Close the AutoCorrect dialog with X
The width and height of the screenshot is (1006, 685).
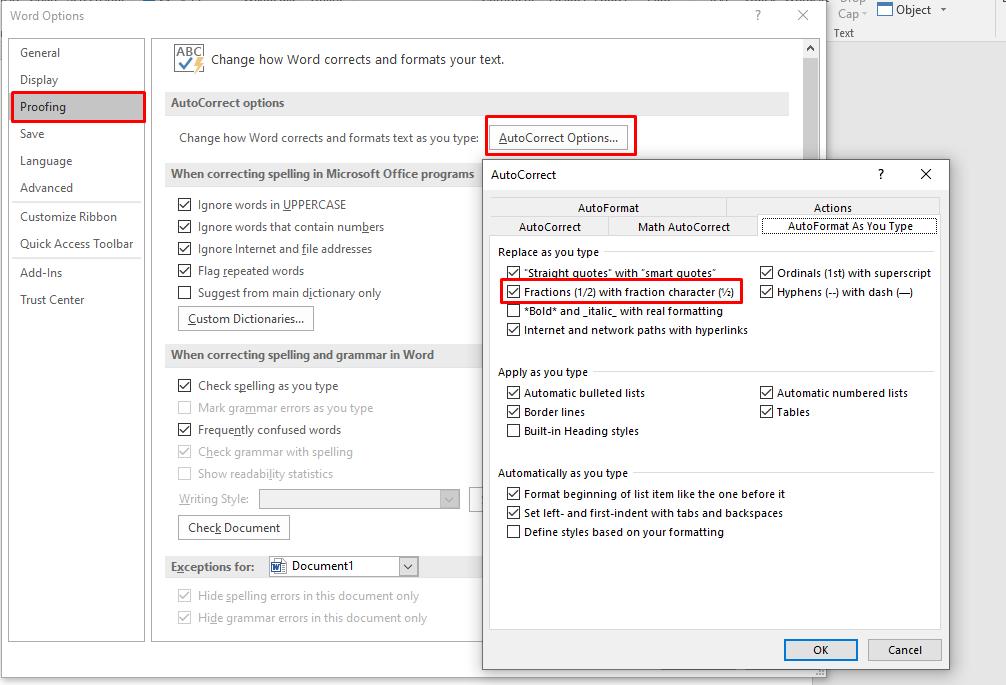926,174
